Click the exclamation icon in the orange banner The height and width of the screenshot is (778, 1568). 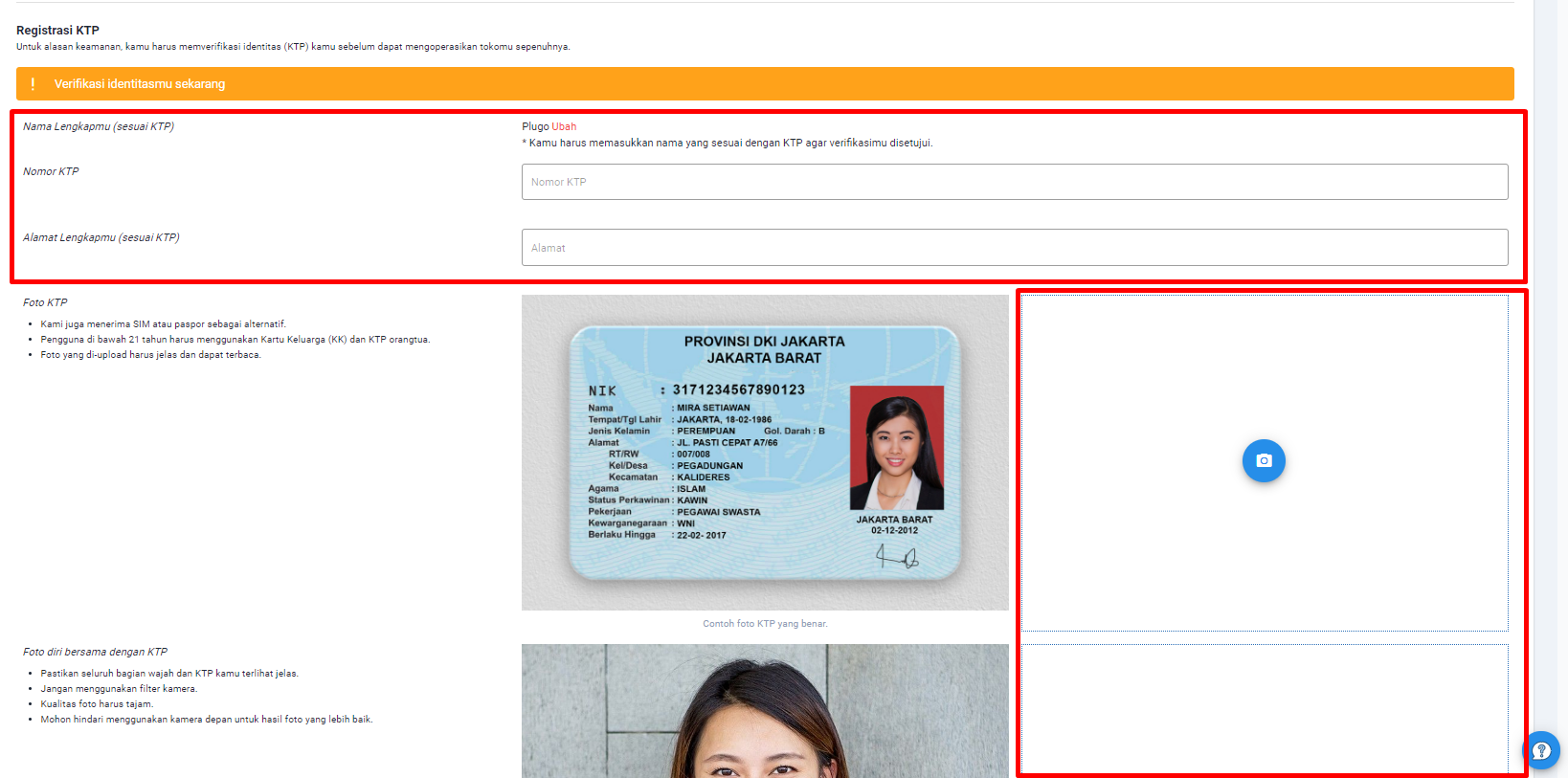33,84
